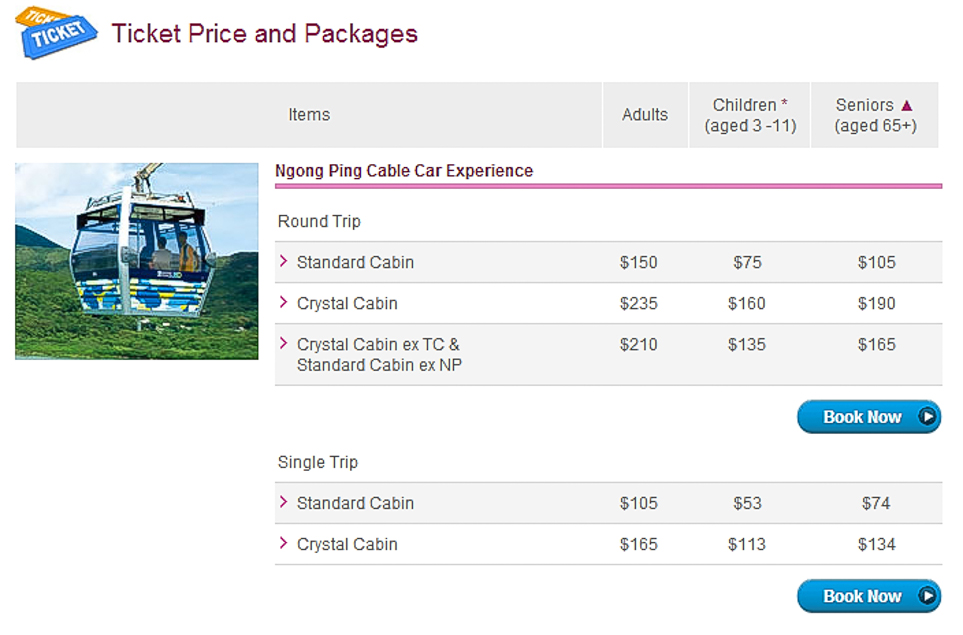Click play icon on Single Trip Book Now
This screenshot has height=635, width=963.
pos(927,596)
